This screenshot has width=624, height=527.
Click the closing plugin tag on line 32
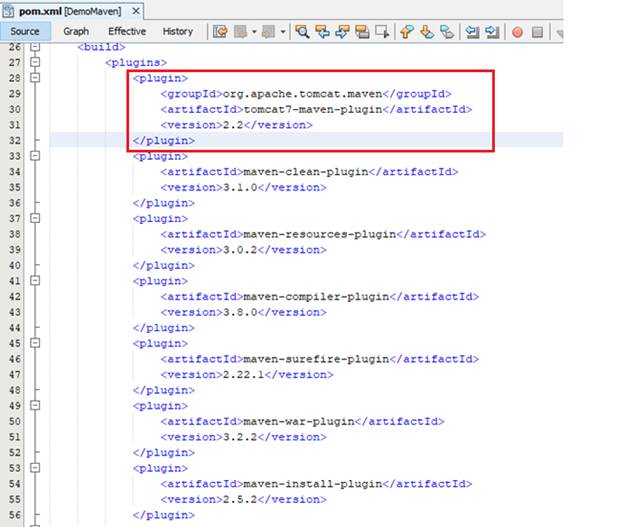click(x=164, y=141)
